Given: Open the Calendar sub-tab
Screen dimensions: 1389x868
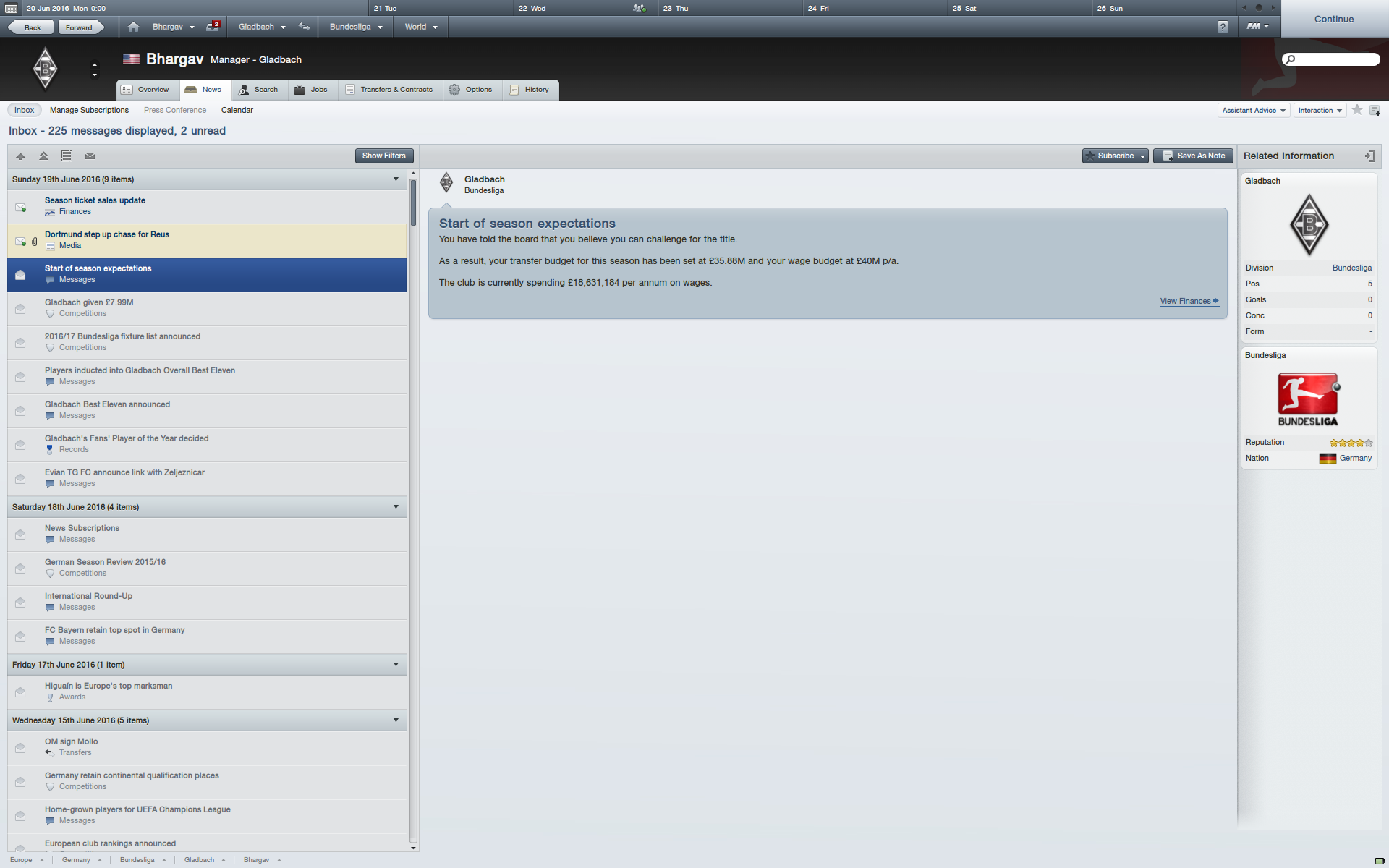Looking at the screenshot, I should pos(237,110).
